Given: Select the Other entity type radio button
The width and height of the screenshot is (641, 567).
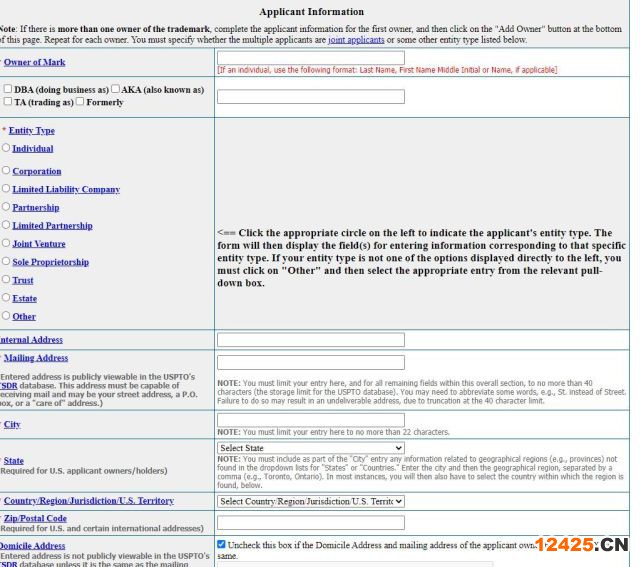Looking at the screenshot, I should coord(6,316).
